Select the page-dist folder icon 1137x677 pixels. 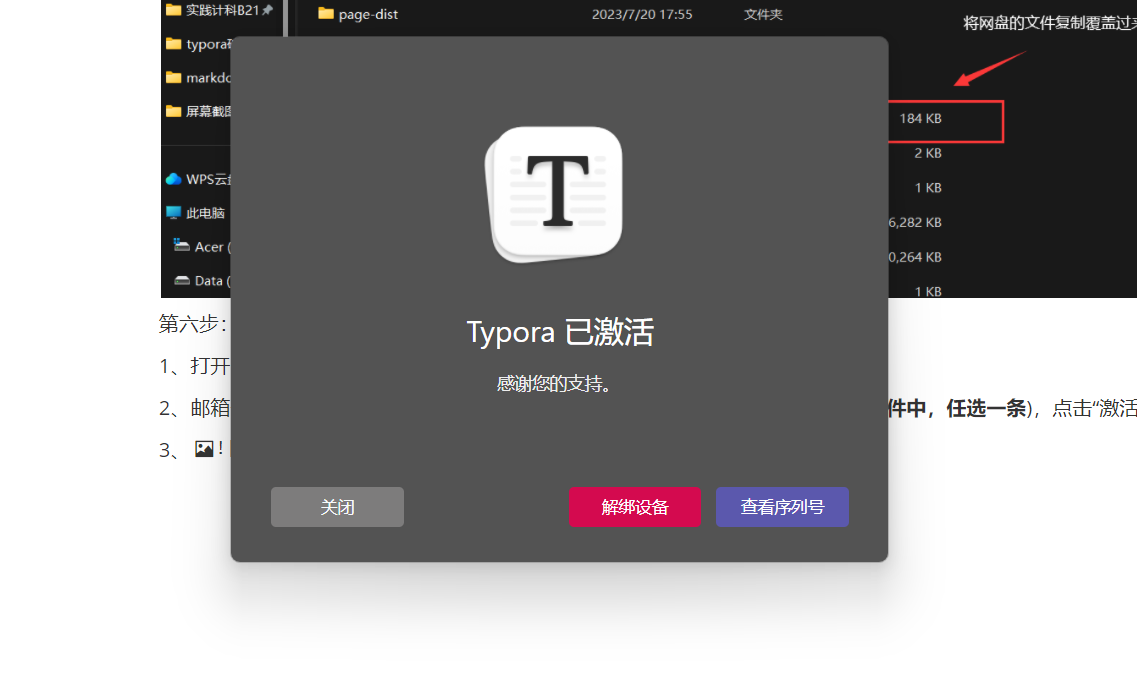326,14
